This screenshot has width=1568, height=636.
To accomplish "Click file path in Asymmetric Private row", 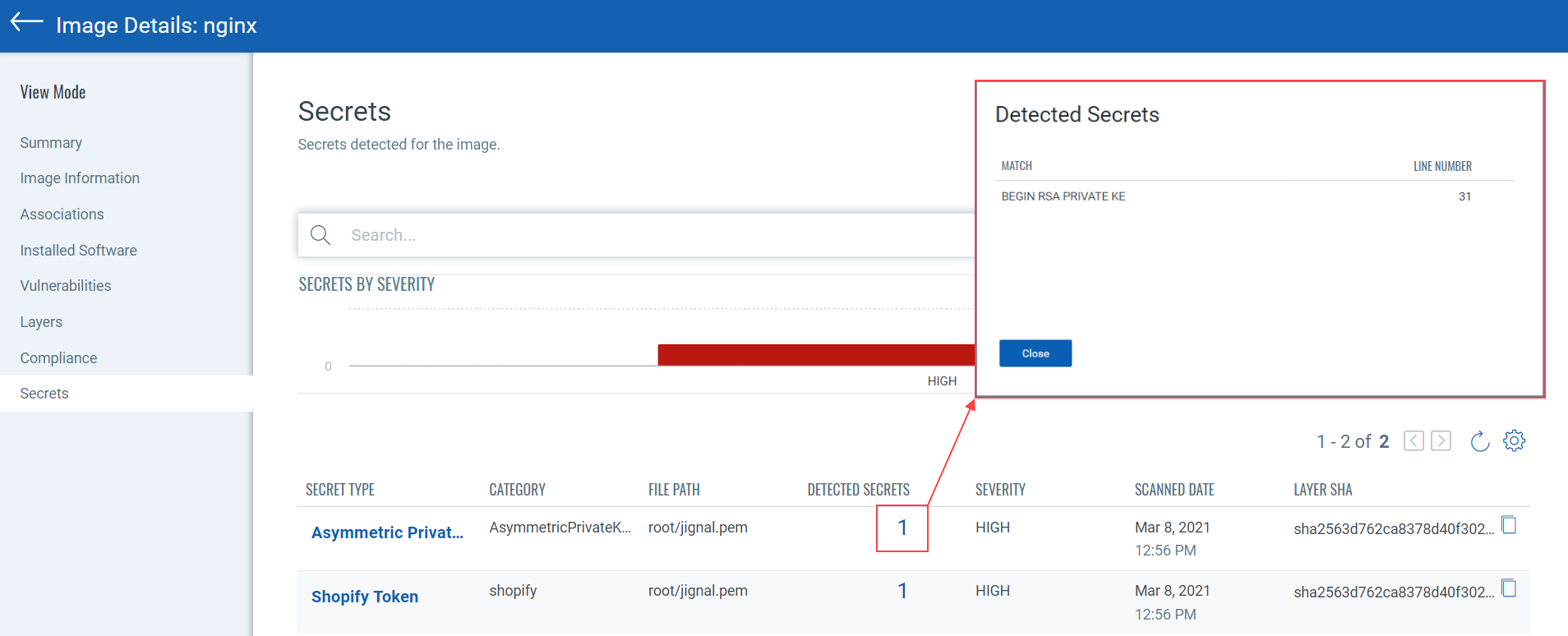I will pos(698,528).
